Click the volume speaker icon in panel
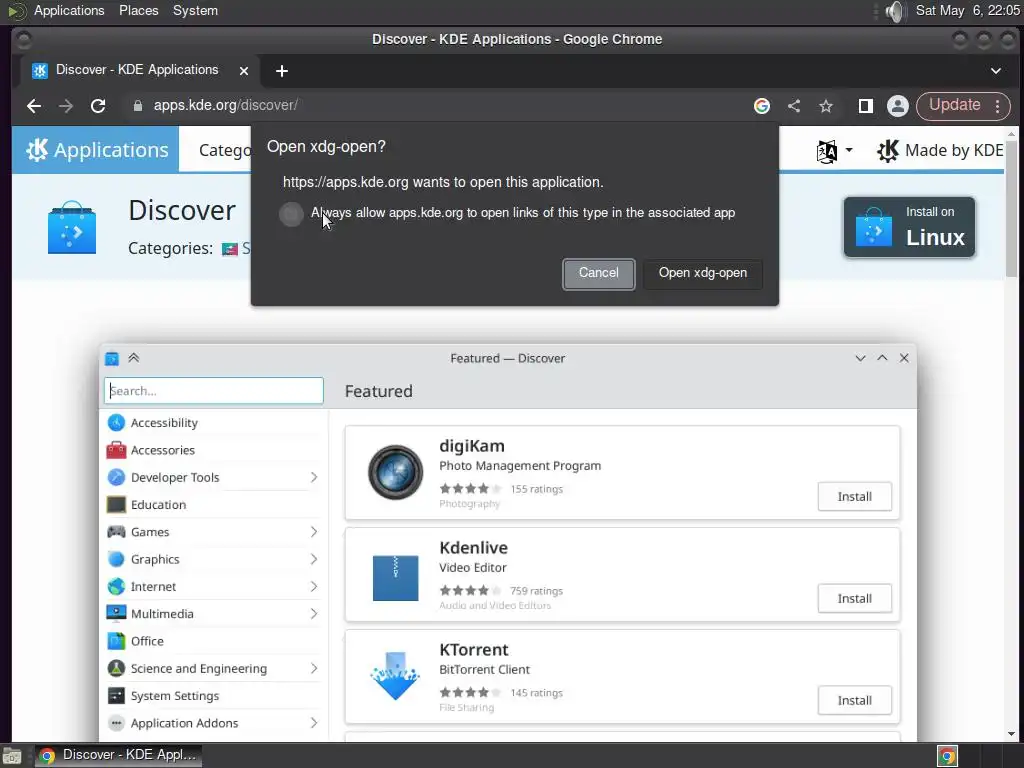The width and height of the screenshot is (1024, 768). tap(895, 11)
